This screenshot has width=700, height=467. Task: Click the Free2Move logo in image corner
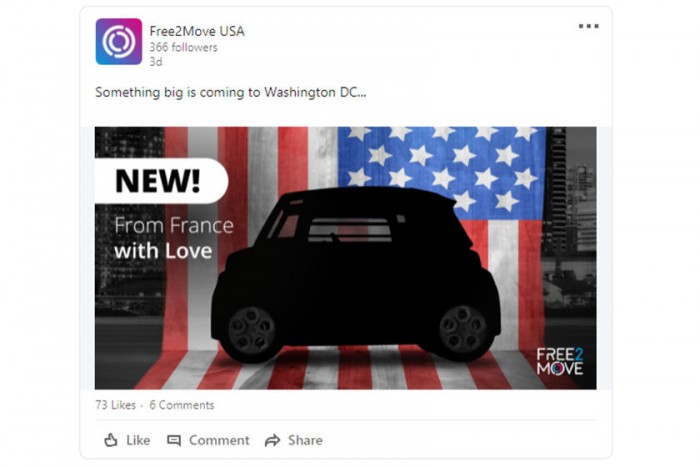coord(560,362)
